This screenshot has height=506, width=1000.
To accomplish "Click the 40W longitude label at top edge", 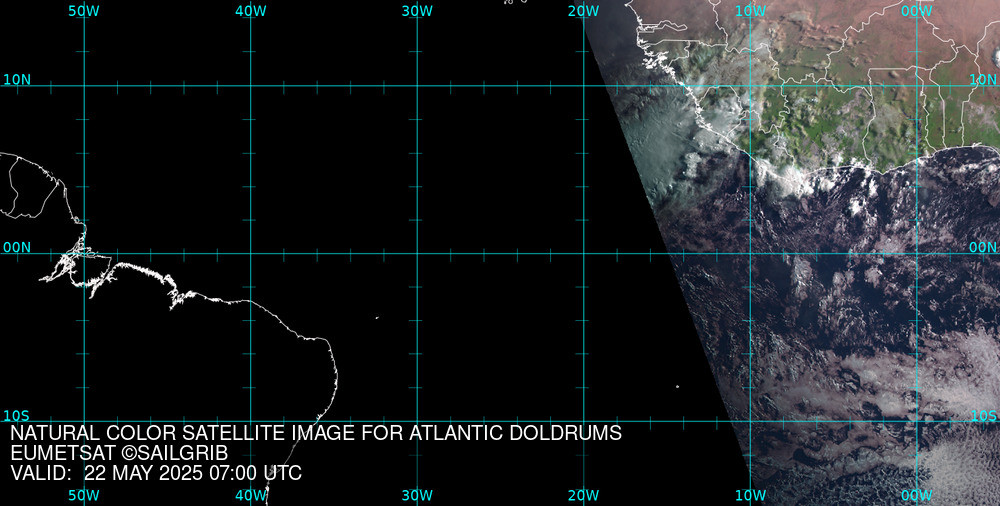I will (x=251, y=11).
